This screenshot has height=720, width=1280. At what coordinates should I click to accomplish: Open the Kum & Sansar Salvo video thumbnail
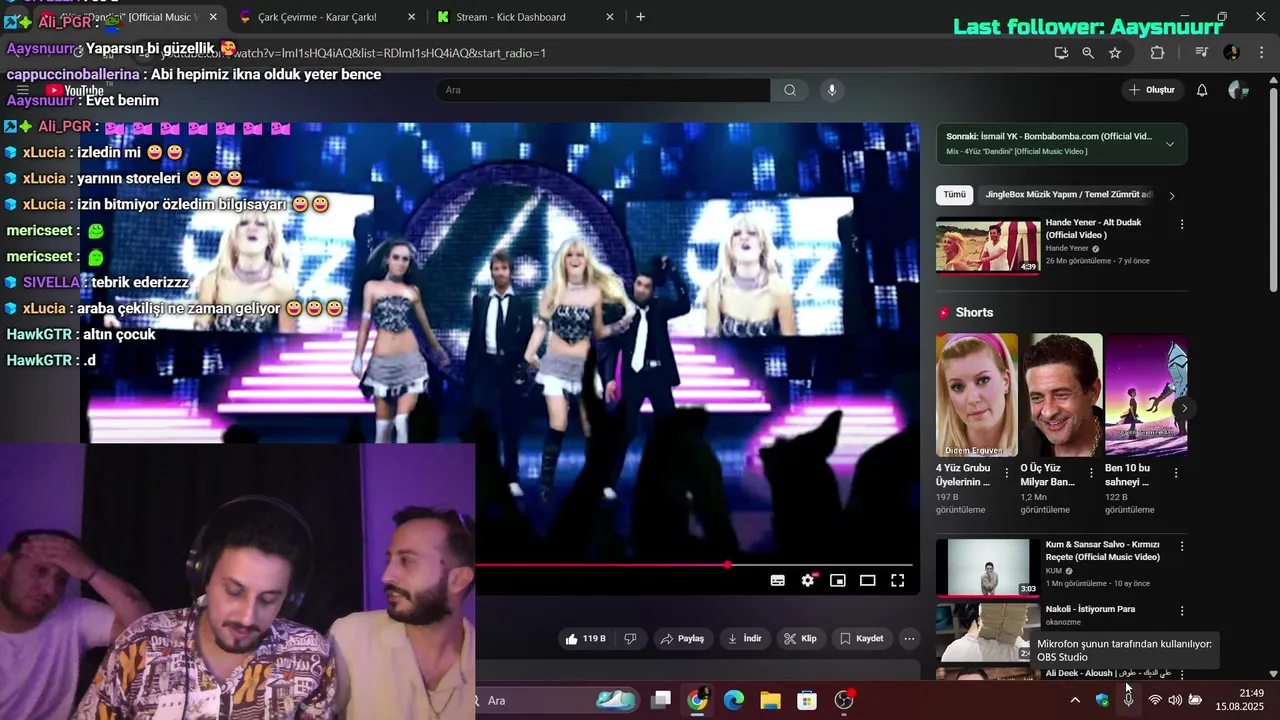pyautogui.click(x=988, y=567)
